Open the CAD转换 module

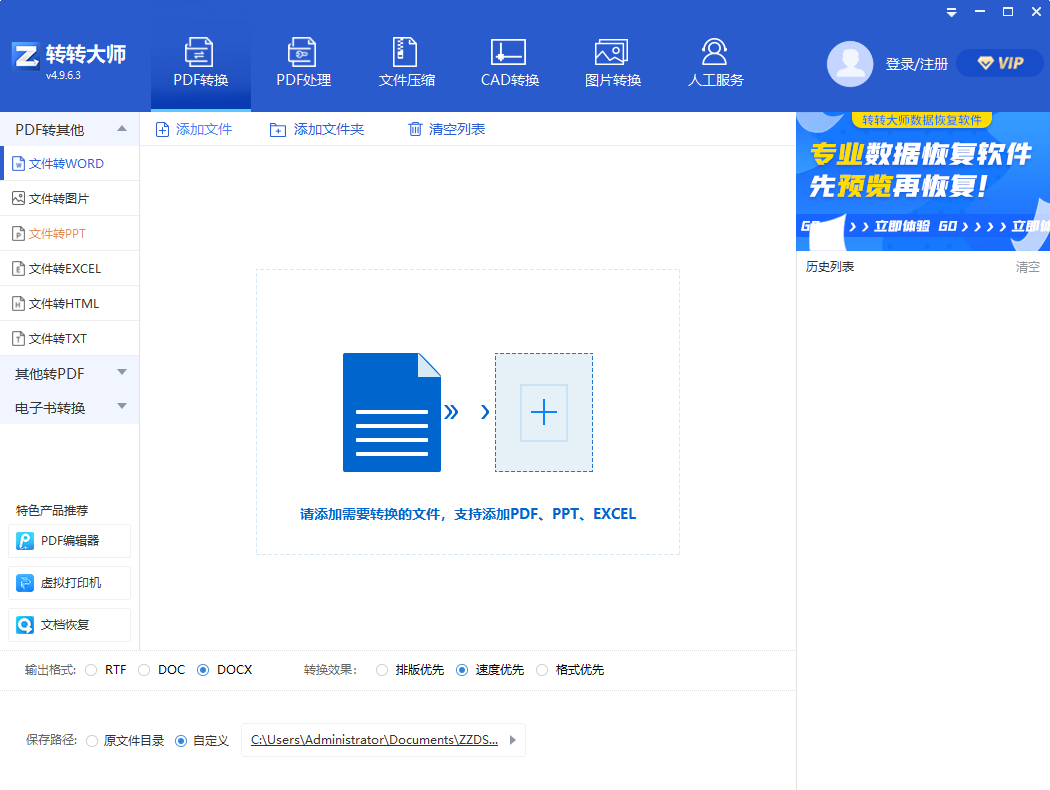point(508,60)
